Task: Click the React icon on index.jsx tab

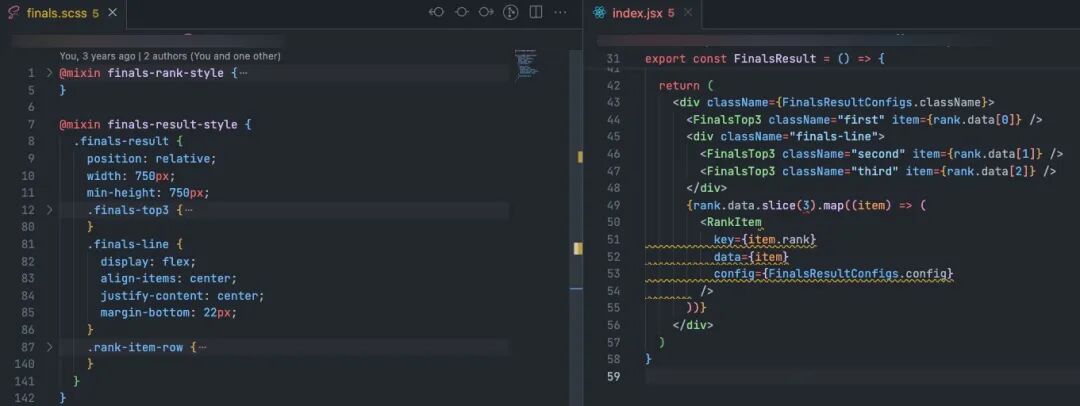Action: 599,13
